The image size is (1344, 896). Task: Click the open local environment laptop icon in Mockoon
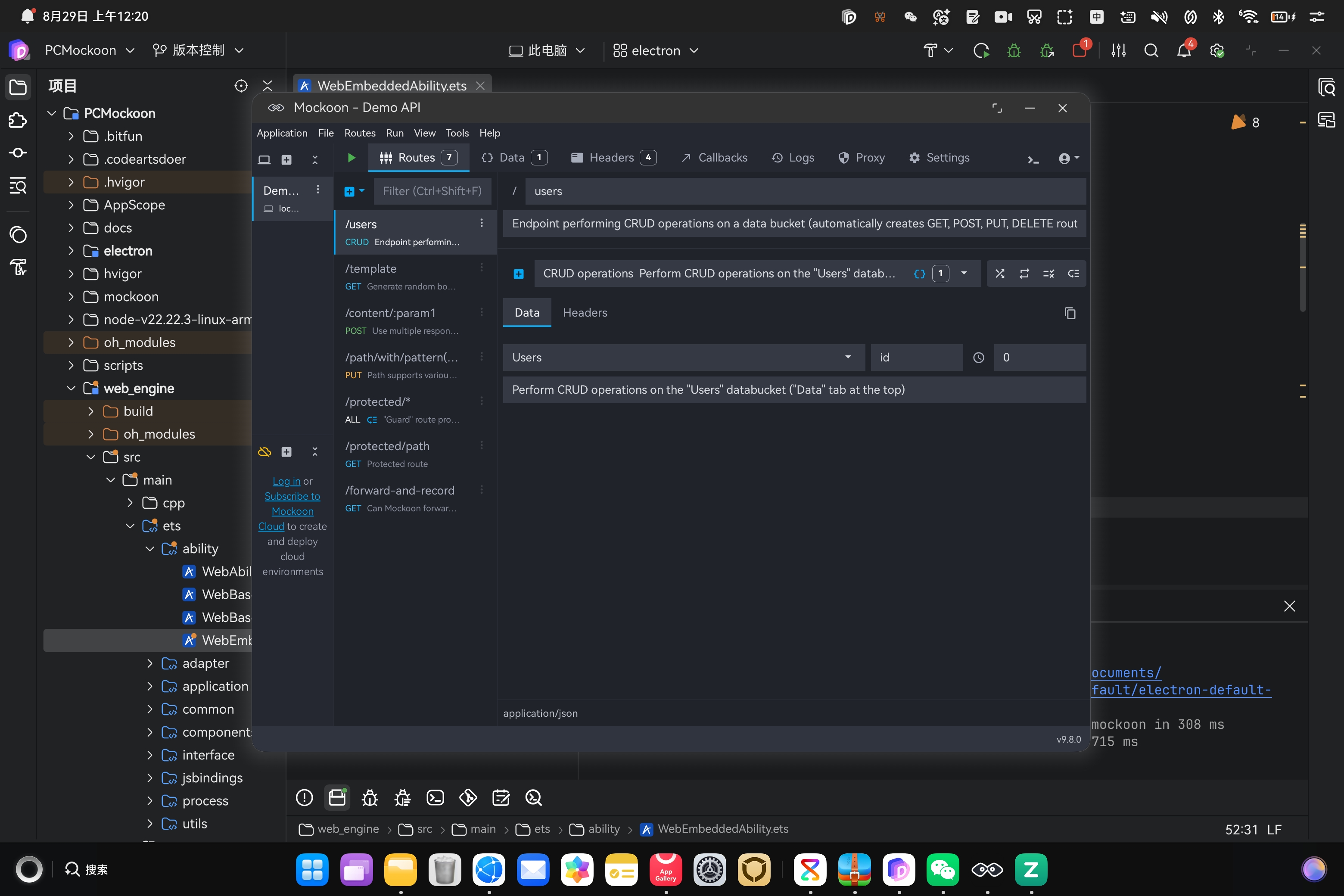pos(264,159)
